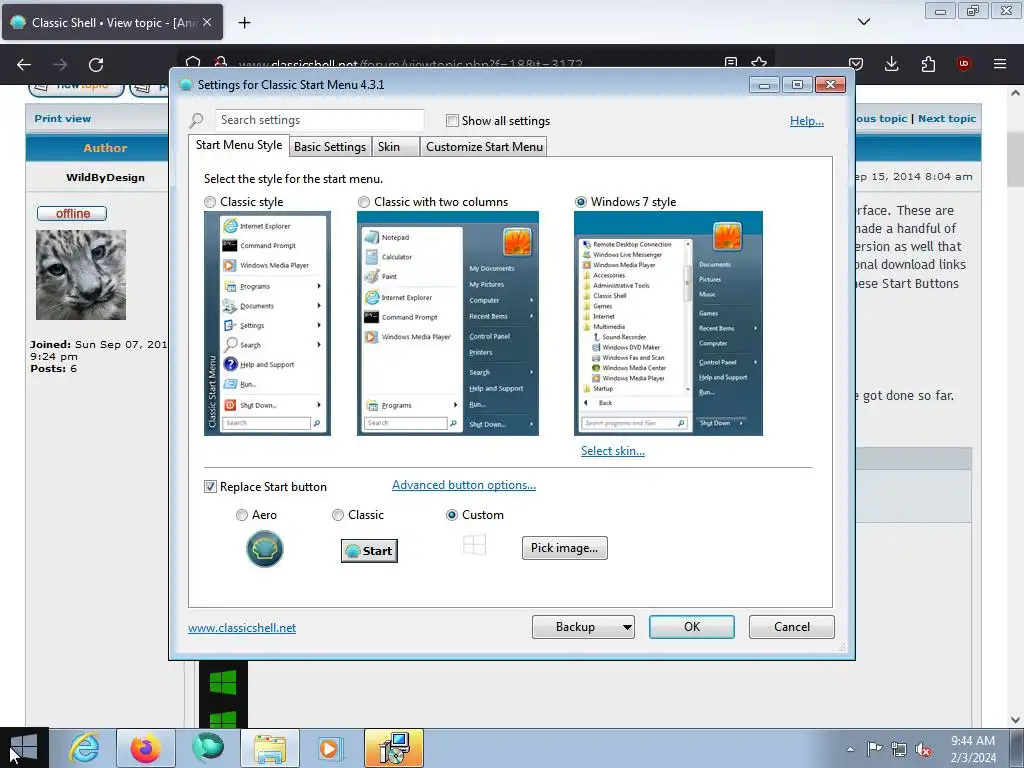Click the taskbar clock showing 9:44 AM
1024x768 pixels.
click(x=973, y=749)
